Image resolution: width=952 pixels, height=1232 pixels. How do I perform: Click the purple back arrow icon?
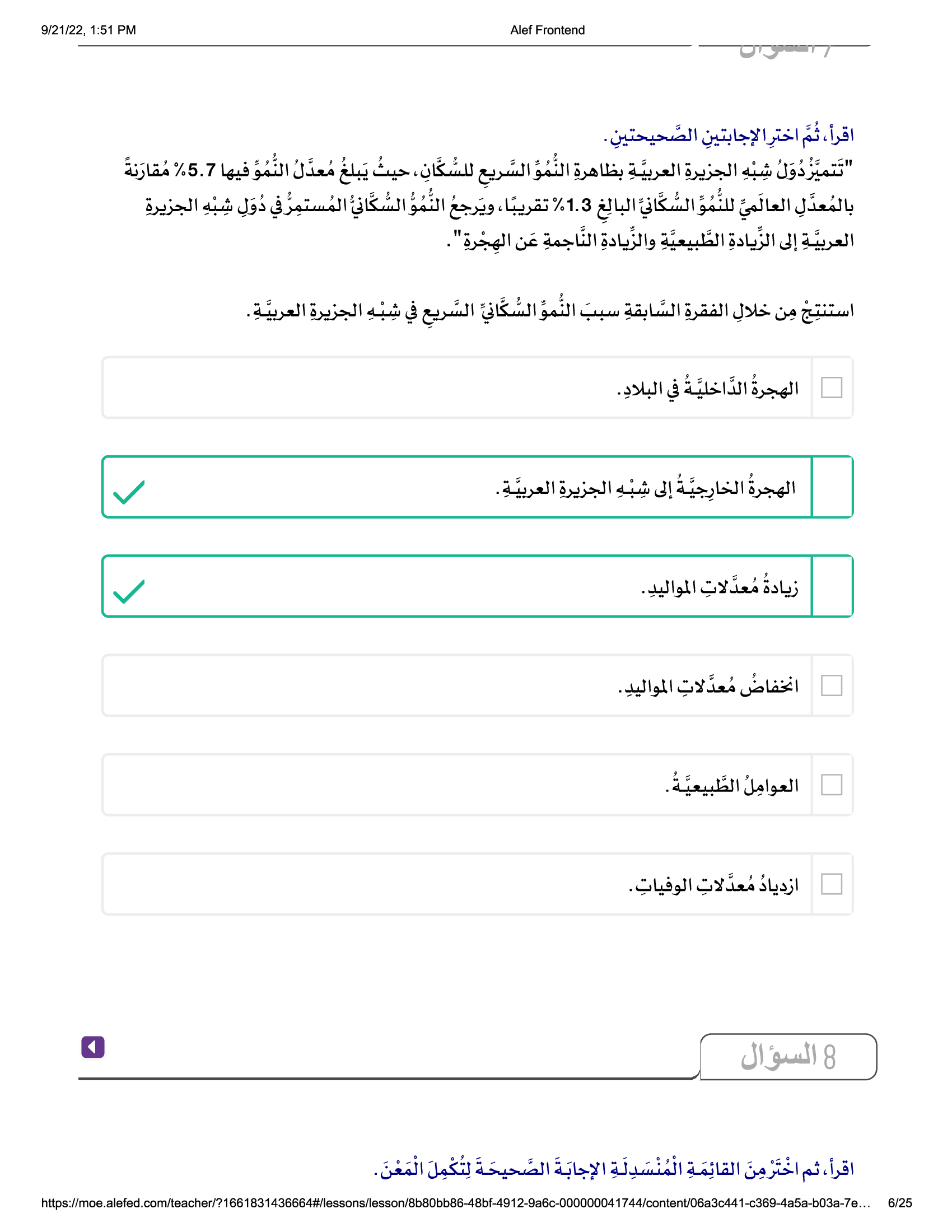click(x=93, y=1047)
